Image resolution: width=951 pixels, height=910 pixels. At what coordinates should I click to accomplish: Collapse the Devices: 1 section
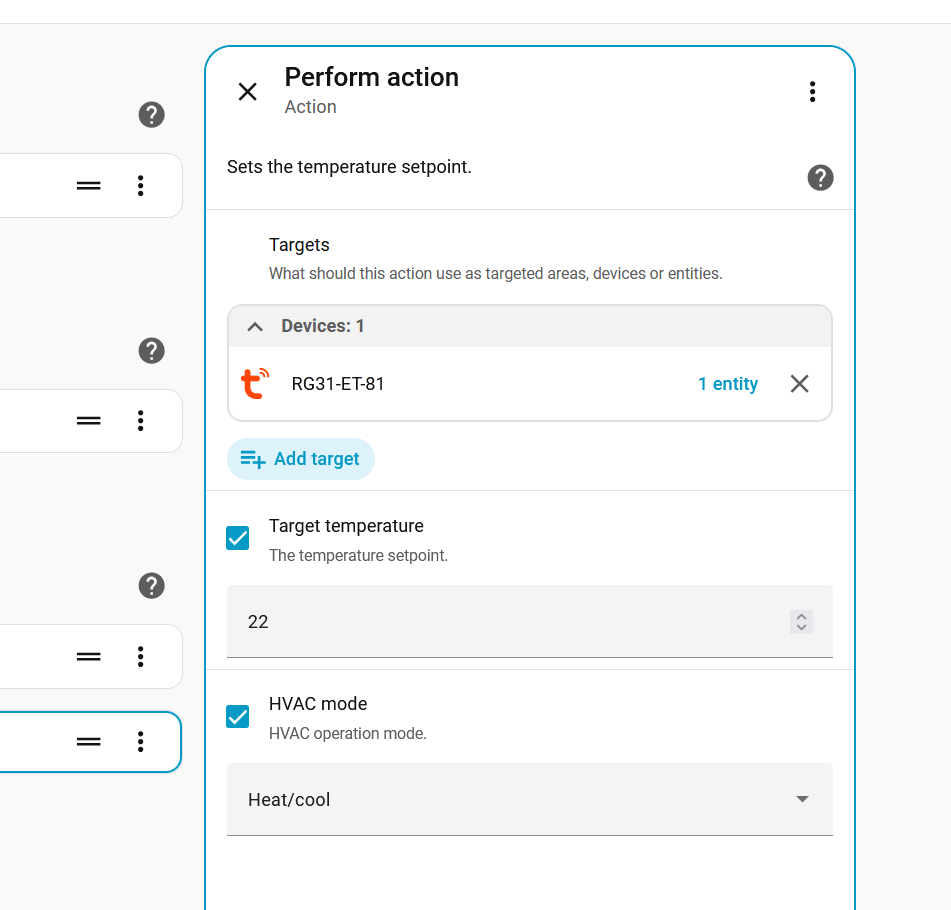(255, 327)
